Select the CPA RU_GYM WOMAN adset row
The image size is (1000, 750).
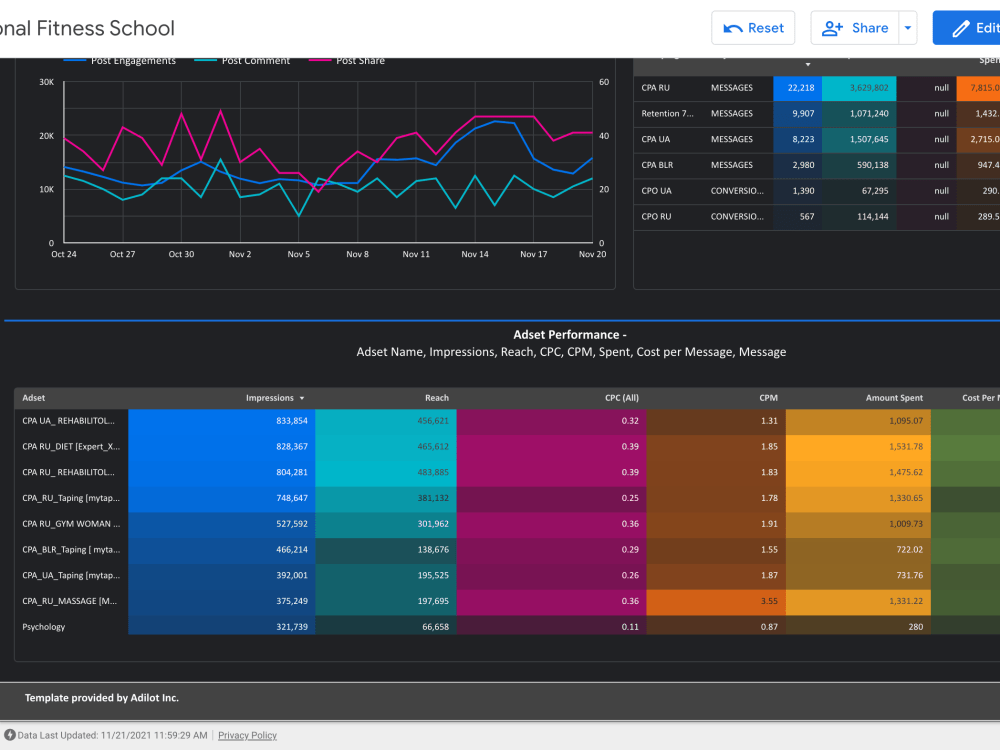pyautogui.click(x=507, y=524)
